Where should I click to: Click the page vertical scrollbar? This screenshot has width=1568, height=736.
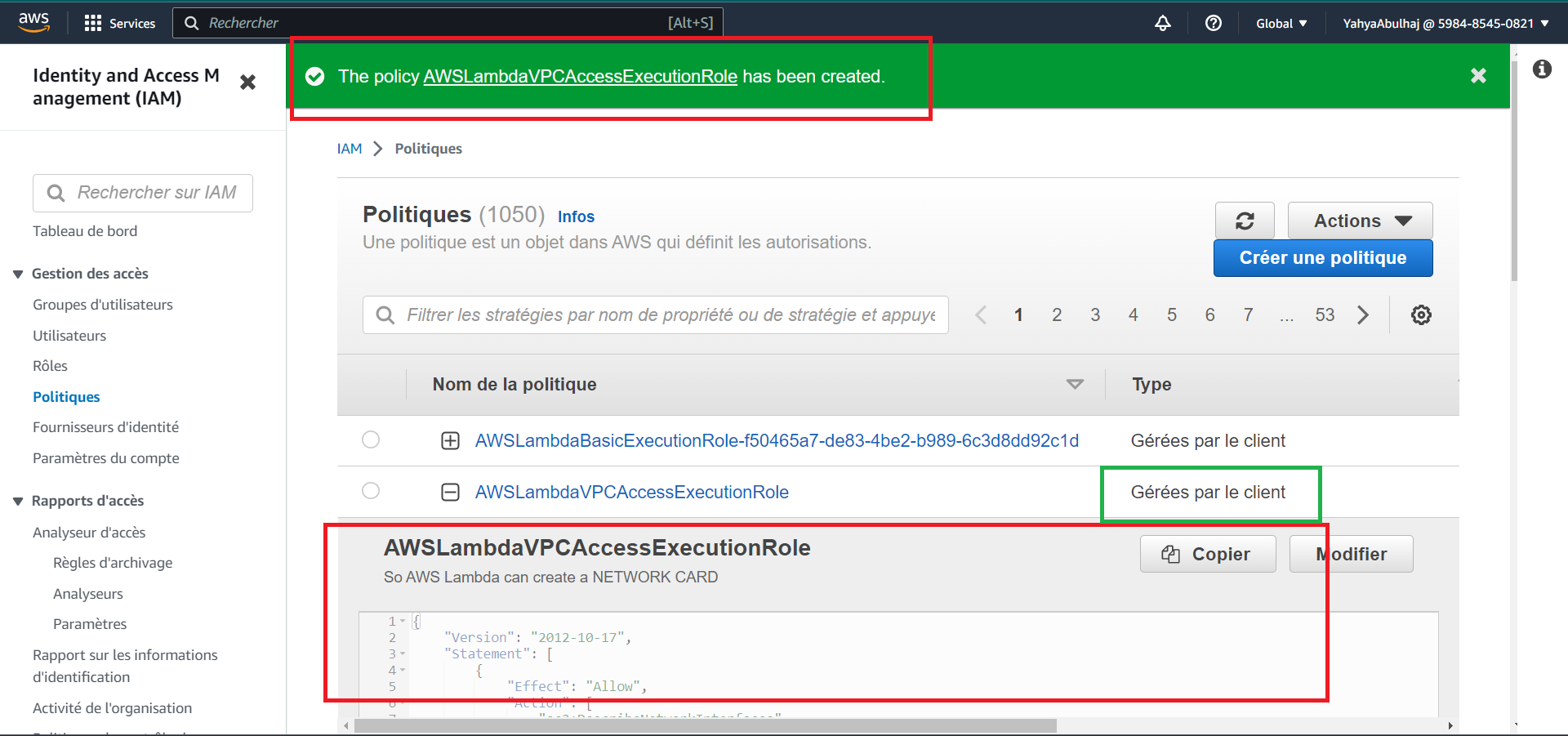1515,170
